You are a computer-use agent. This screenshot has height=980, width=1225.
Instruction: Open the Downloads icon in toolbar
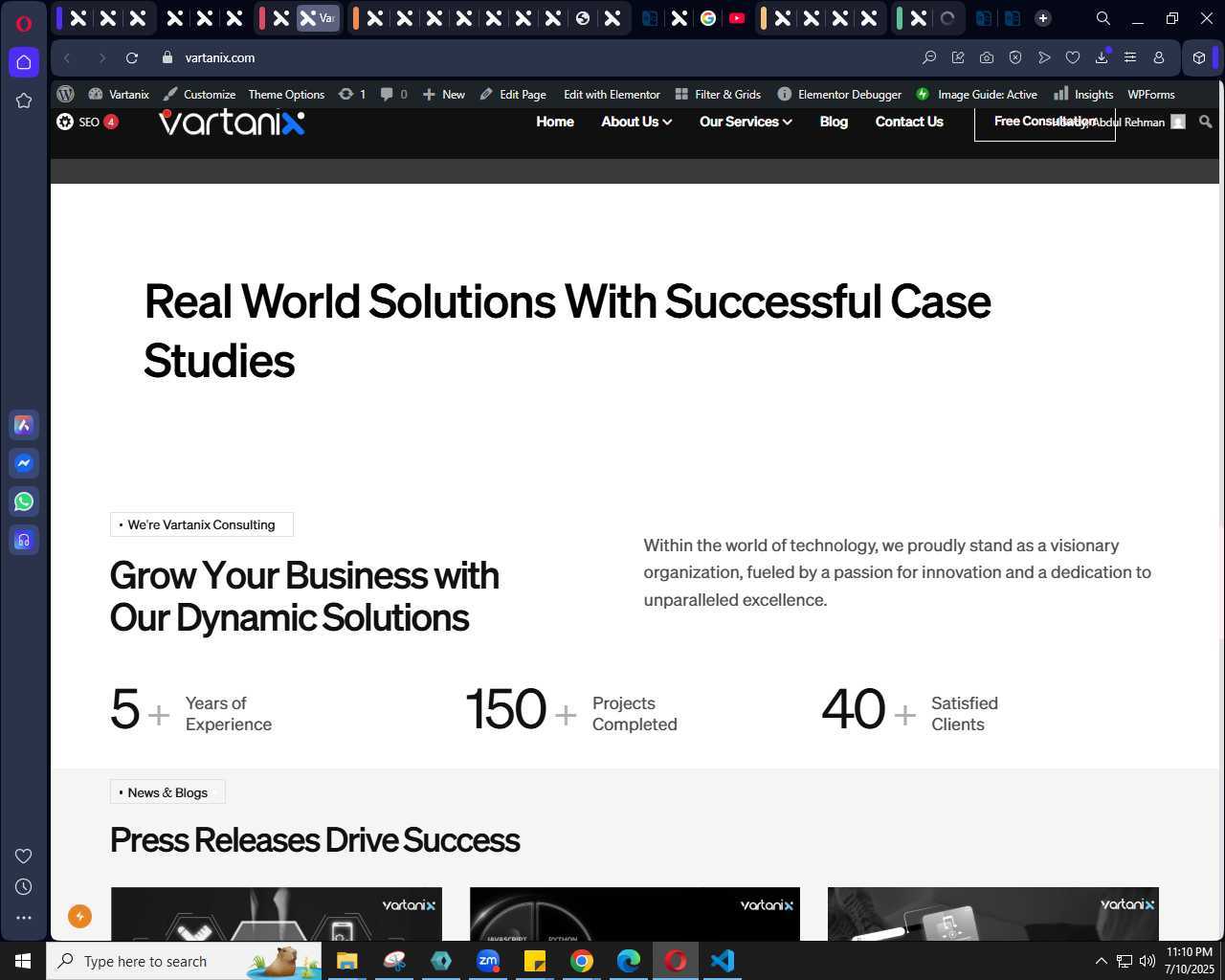(1102, 58)
